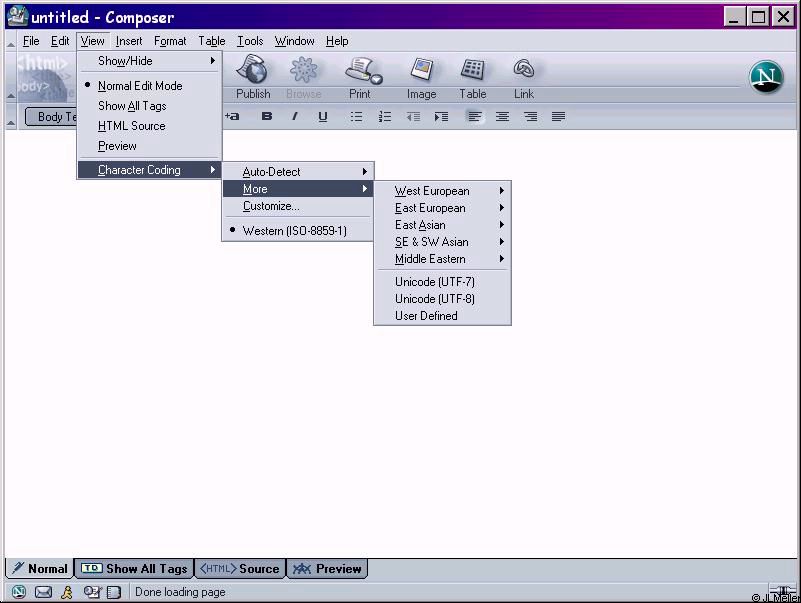Viewport: 801px width, 603px height.
Task: Expand the Auto-Detect submenu
Action: pos(298,172)
